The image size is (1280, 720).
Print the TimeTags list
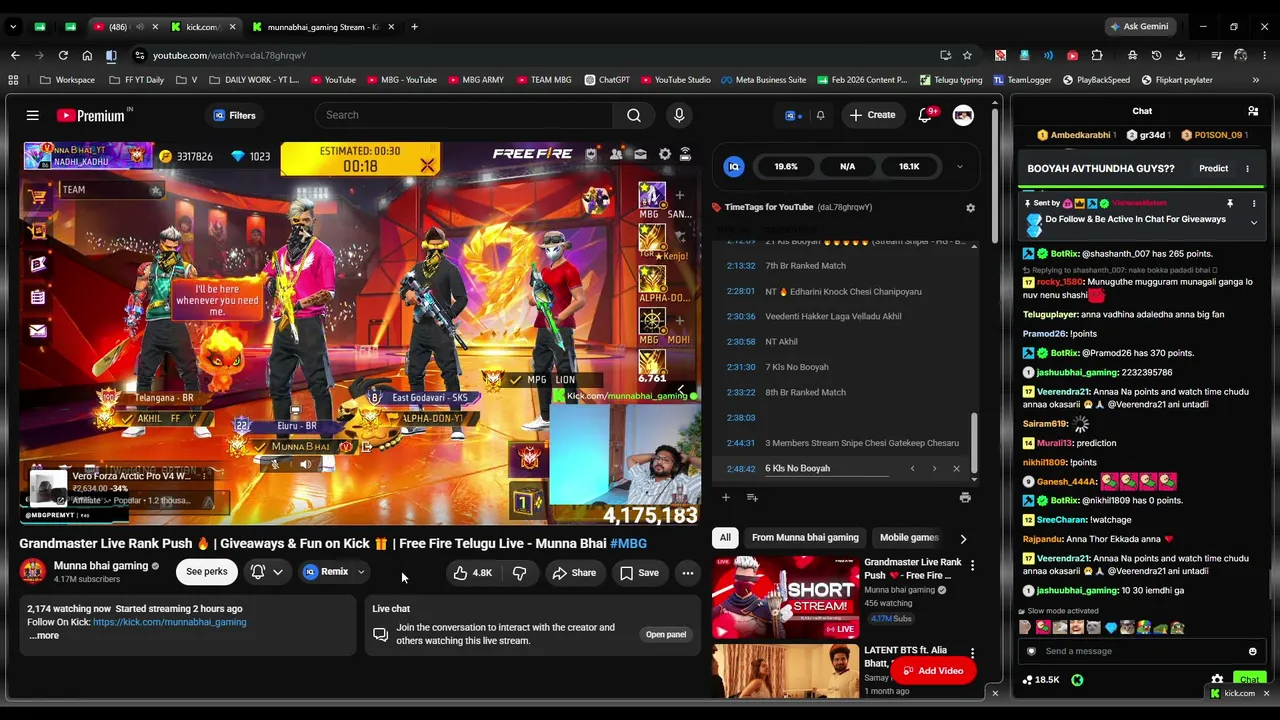(965, 497)
